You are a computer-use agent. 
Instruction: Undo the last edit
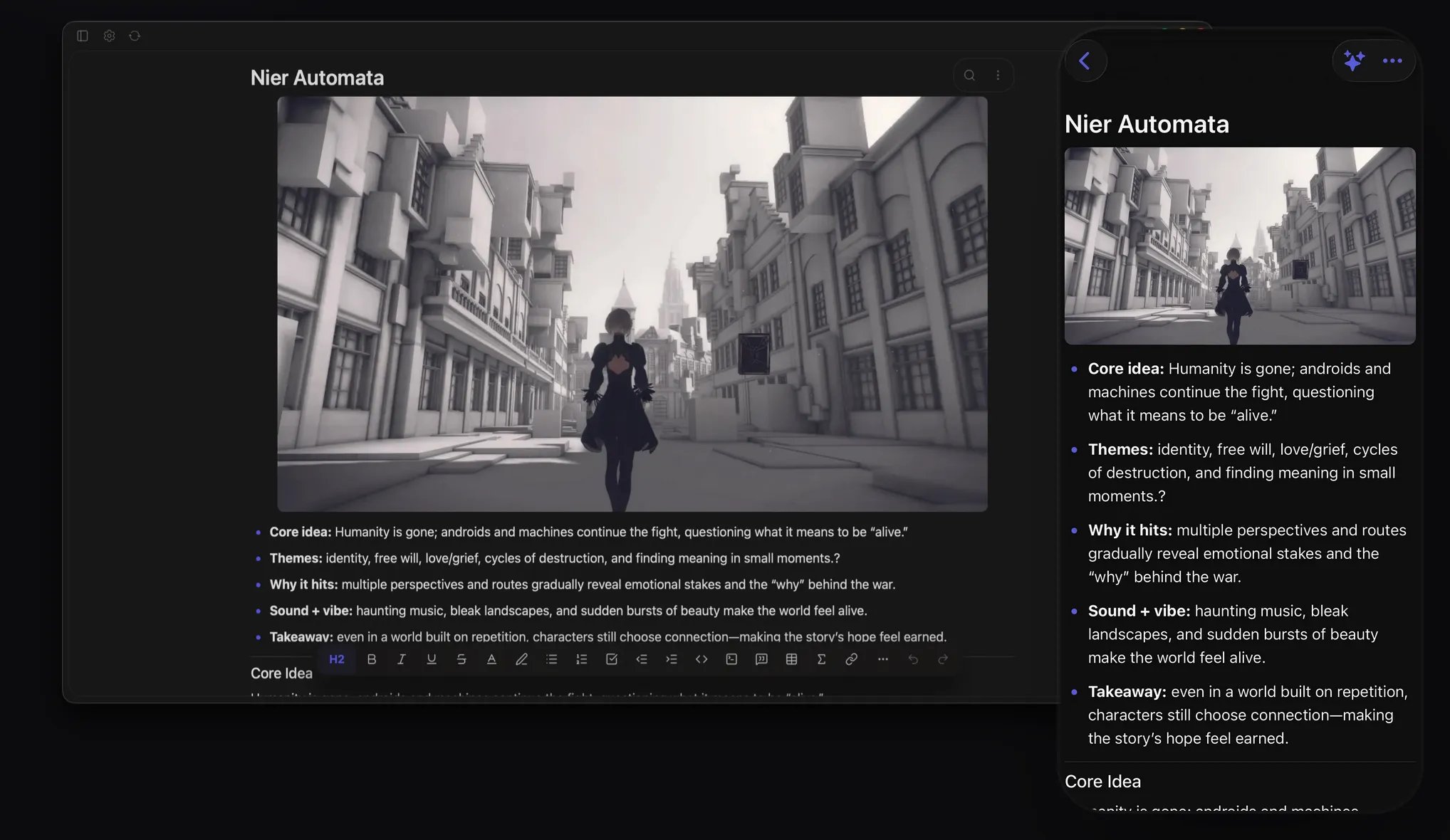tap(913, 659)
